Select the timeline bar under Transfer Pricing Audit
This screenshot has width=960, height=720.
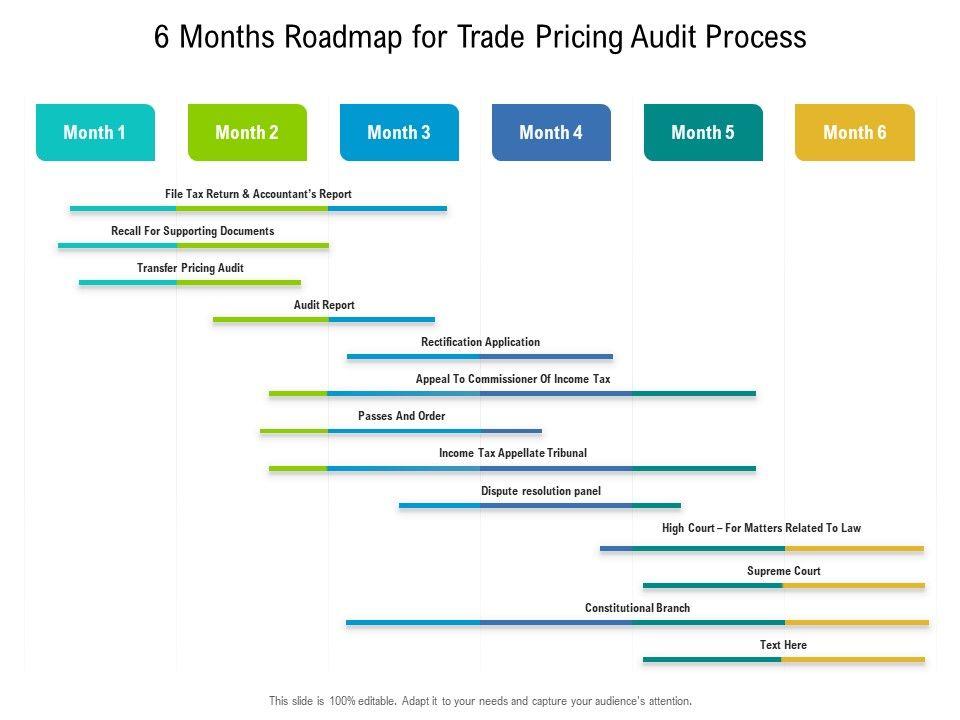190,283
